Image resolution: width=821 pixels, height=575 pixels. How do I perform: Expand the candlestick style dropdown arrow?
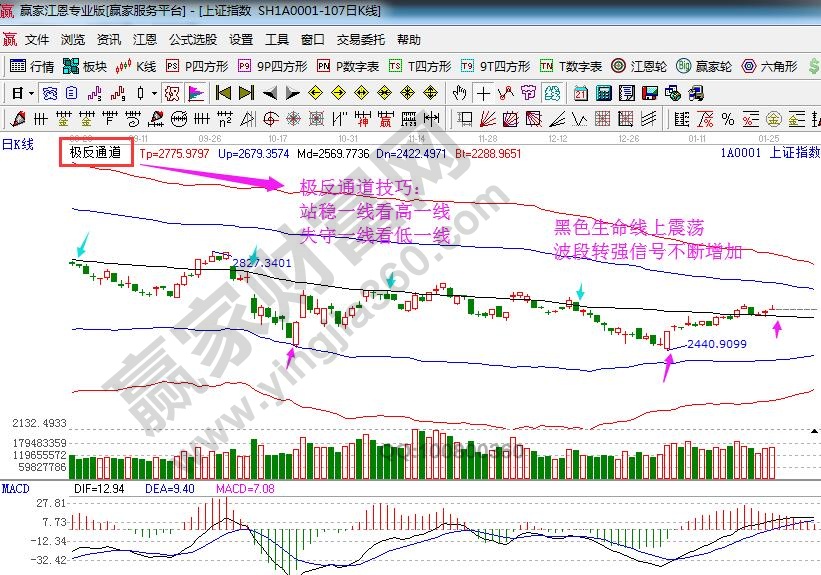[x=153, y=93]
